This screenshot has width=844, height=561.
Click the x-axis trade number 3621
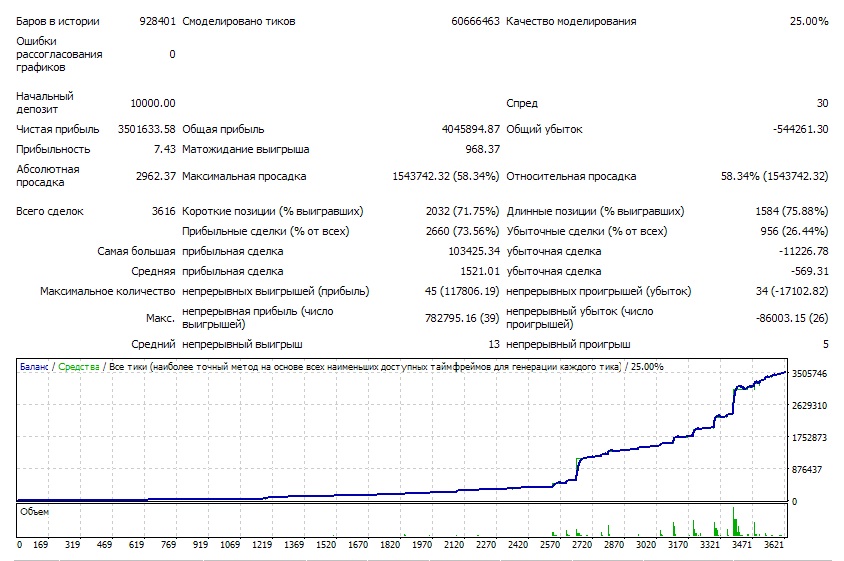(773, 544)
